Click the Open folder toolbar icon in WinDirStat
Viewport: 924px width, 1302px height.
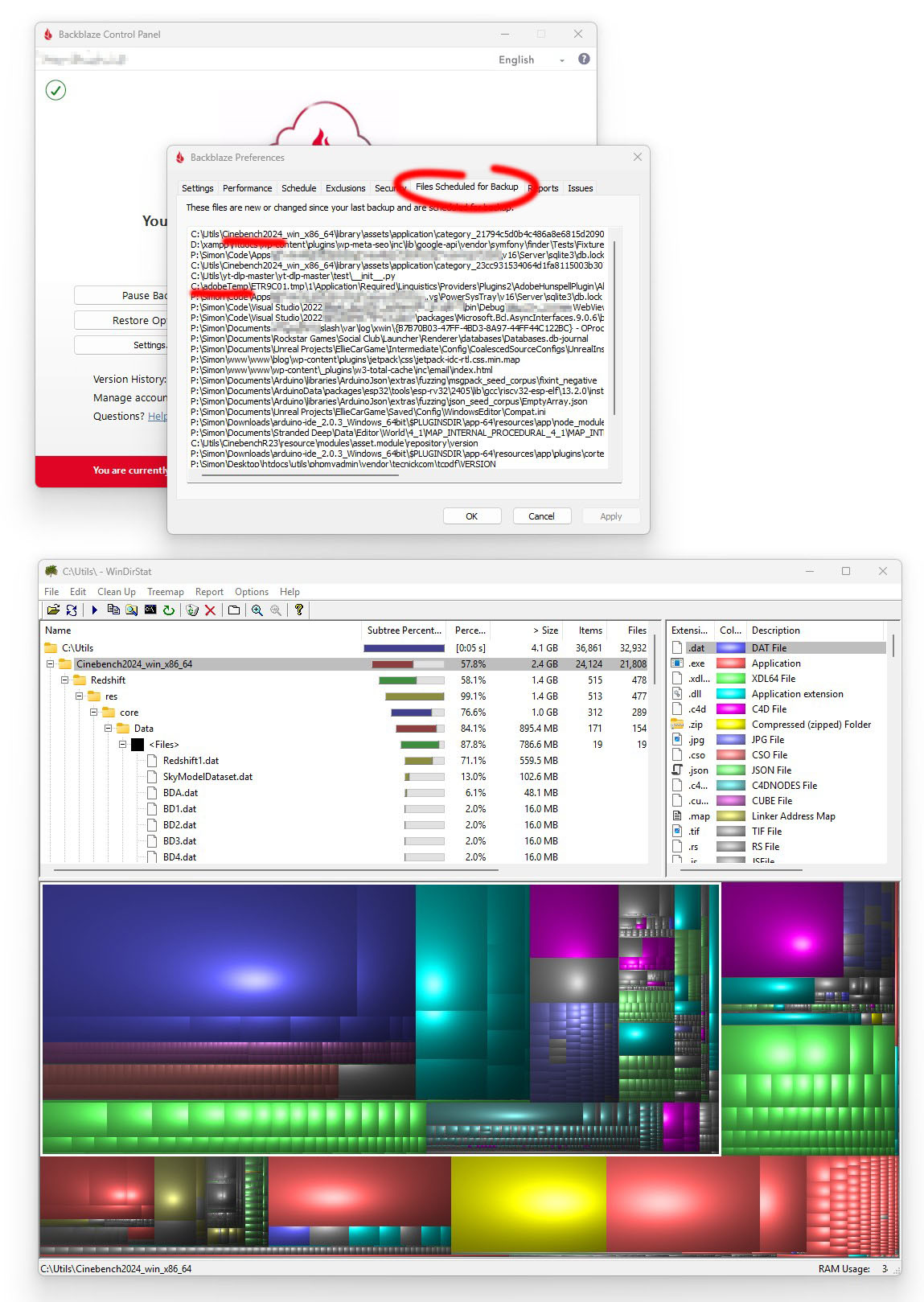53,610
